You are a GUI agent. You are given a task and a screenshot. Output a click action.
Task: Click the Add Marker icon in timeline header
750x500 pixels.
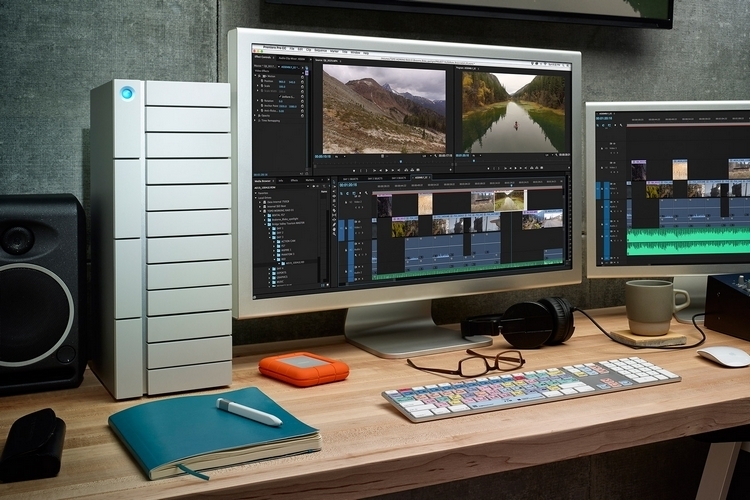360,193
